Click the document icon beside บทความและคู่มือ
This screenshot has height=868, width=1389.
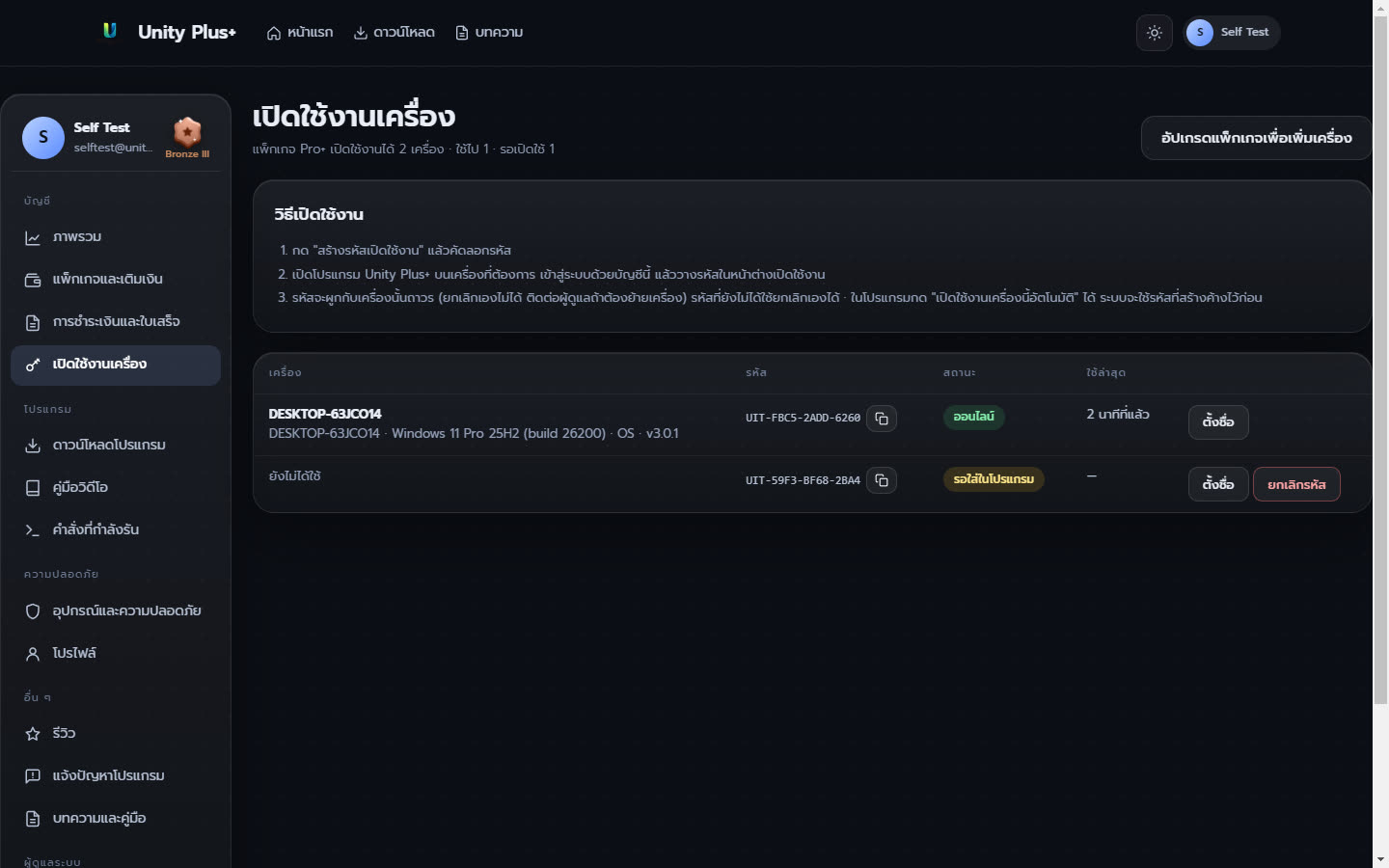pos(33,819)
